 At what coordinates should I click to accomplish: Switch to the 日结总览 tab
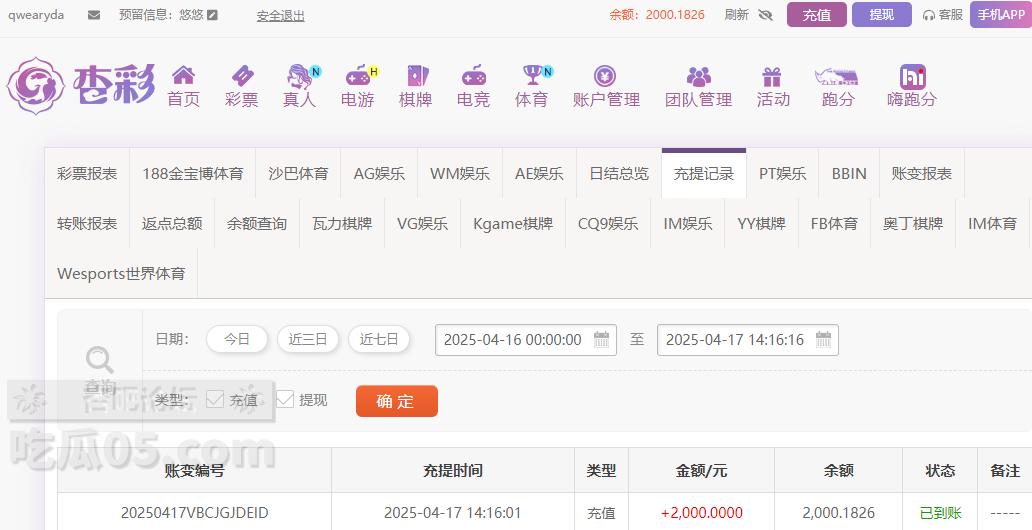(619, 174)
